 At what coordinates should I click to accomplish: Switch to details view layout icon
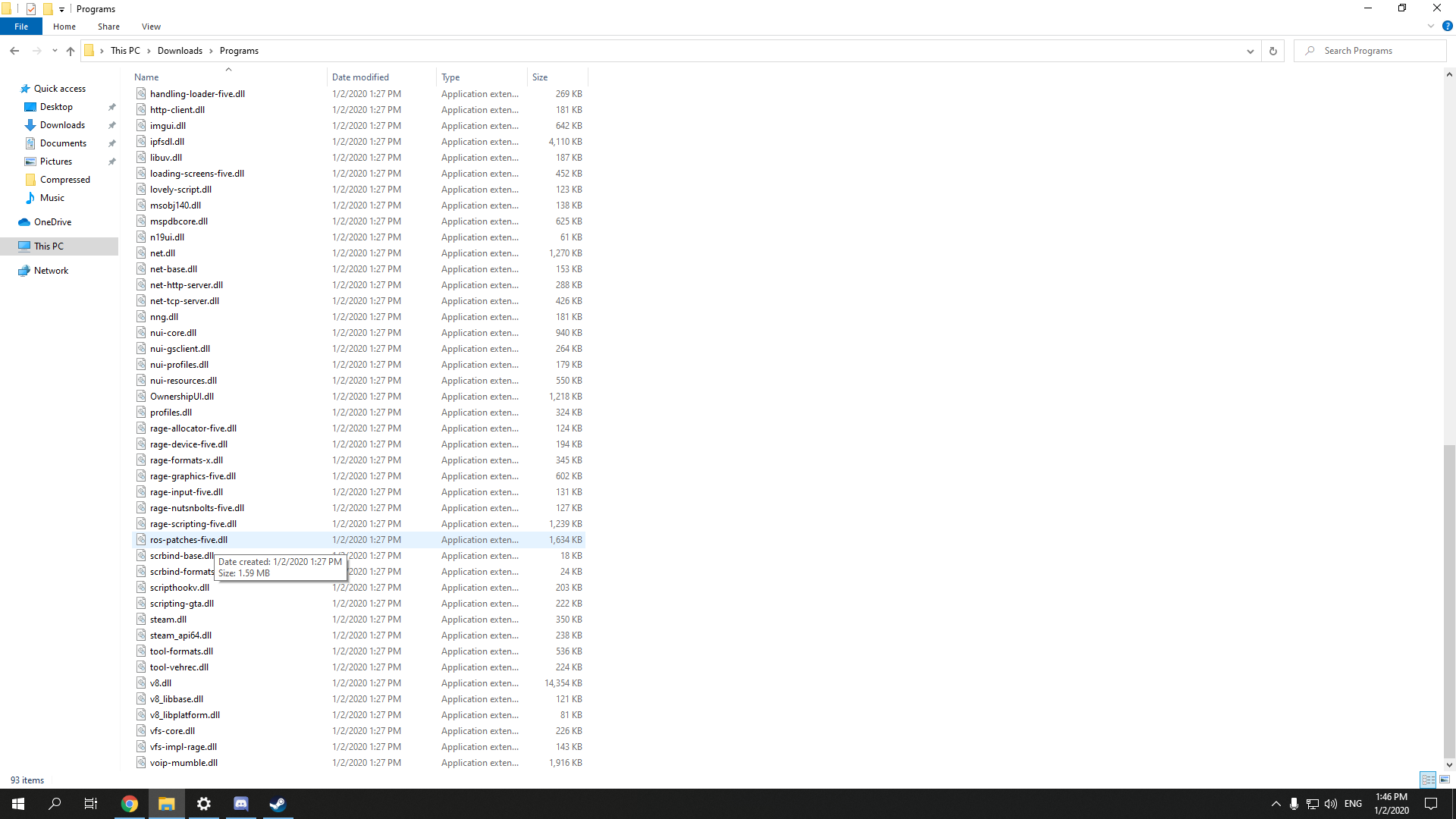[x=1428, y=780]
